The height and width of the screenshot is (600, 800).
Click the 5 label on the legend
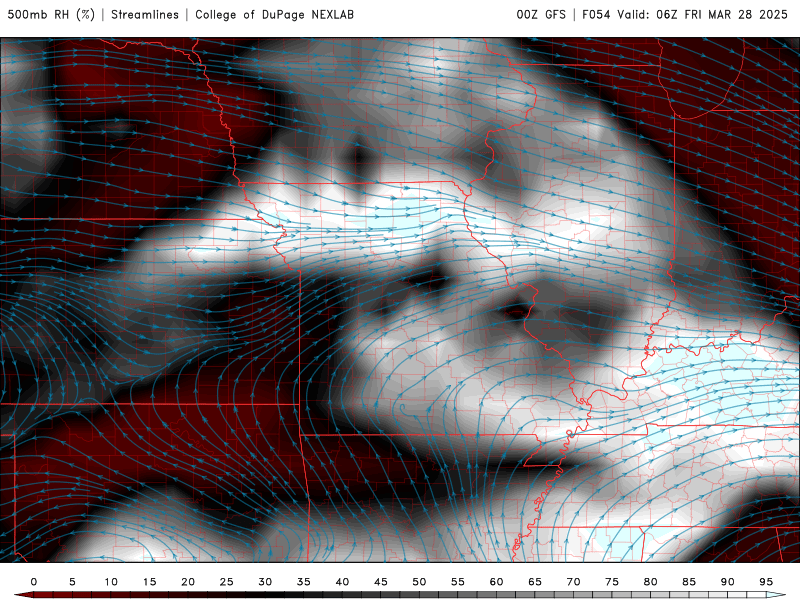coord(72,582)
